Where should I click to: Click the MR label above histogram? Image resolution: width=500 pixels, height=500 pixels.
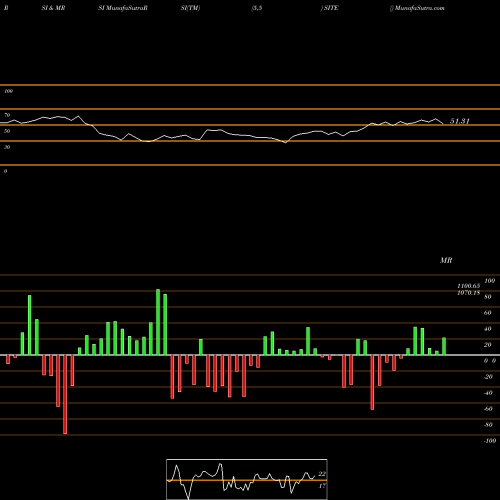446,260
